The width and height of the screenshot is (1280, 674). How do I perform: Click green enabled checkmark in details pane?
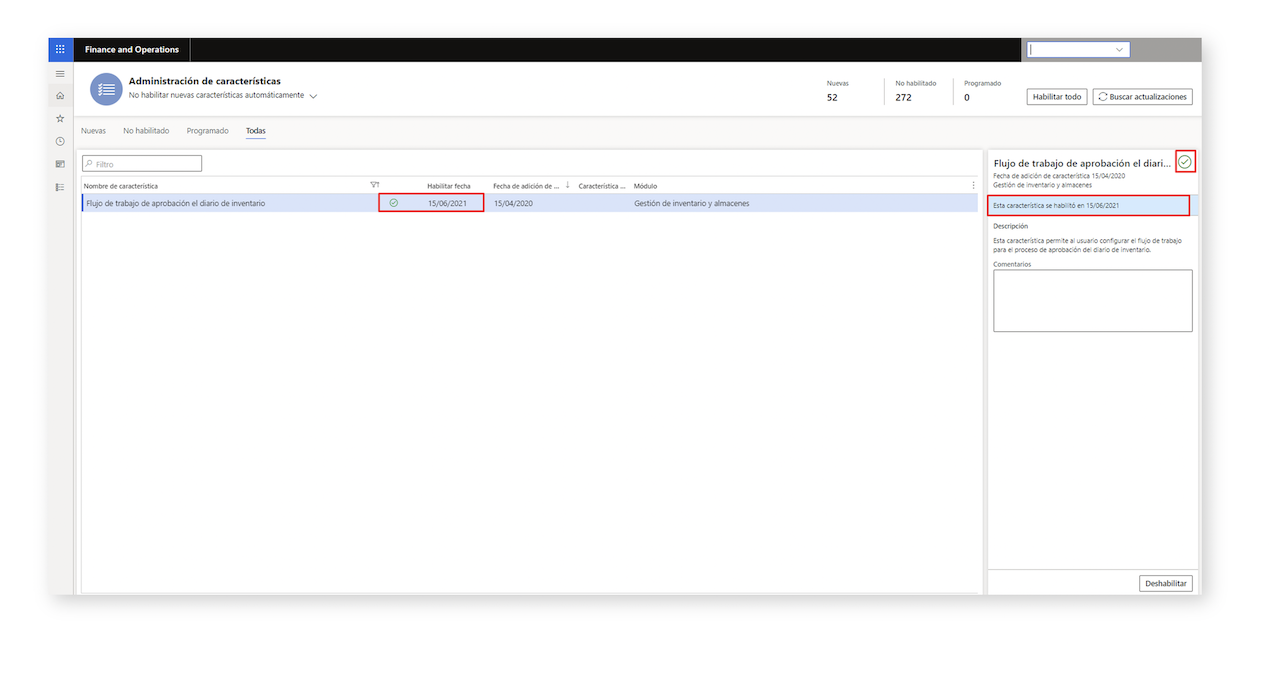(x=1185, y=162)
